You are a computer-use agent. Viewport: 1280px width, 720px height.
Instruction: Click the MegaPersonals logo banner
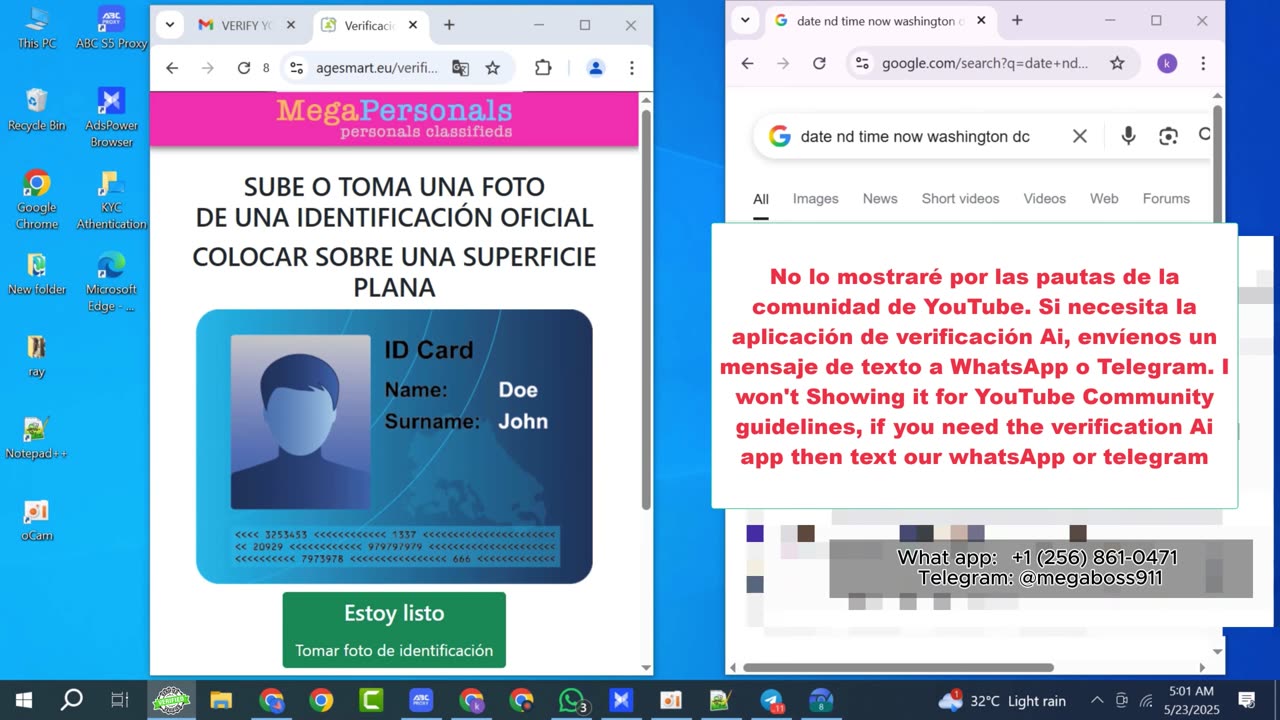pyautogui.click(x=394, y=120)
